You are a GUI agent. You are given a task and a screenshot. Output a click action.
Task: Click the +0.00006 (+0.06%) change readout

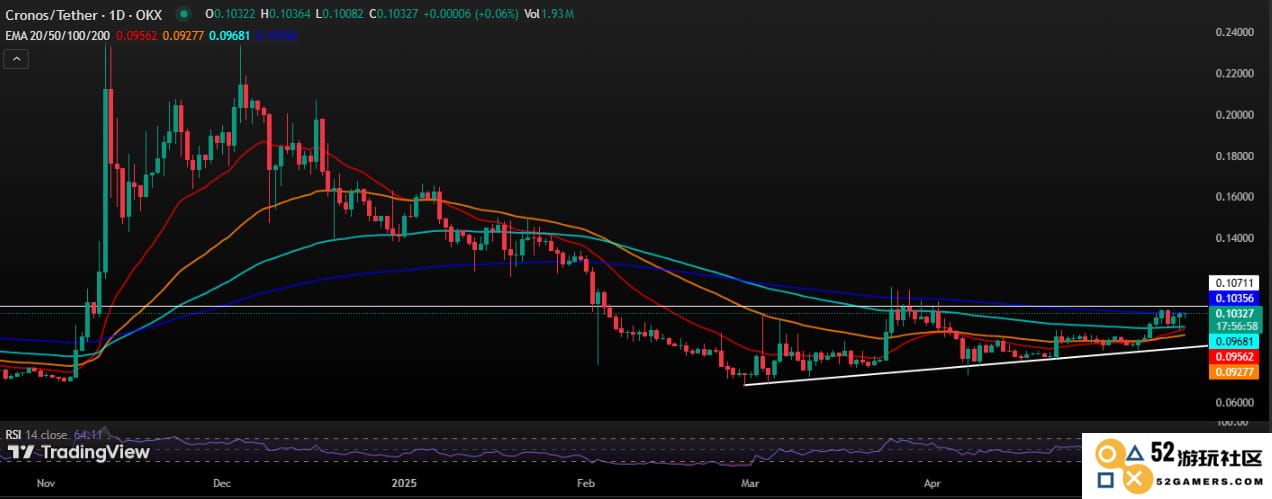(x=470, y=14)
